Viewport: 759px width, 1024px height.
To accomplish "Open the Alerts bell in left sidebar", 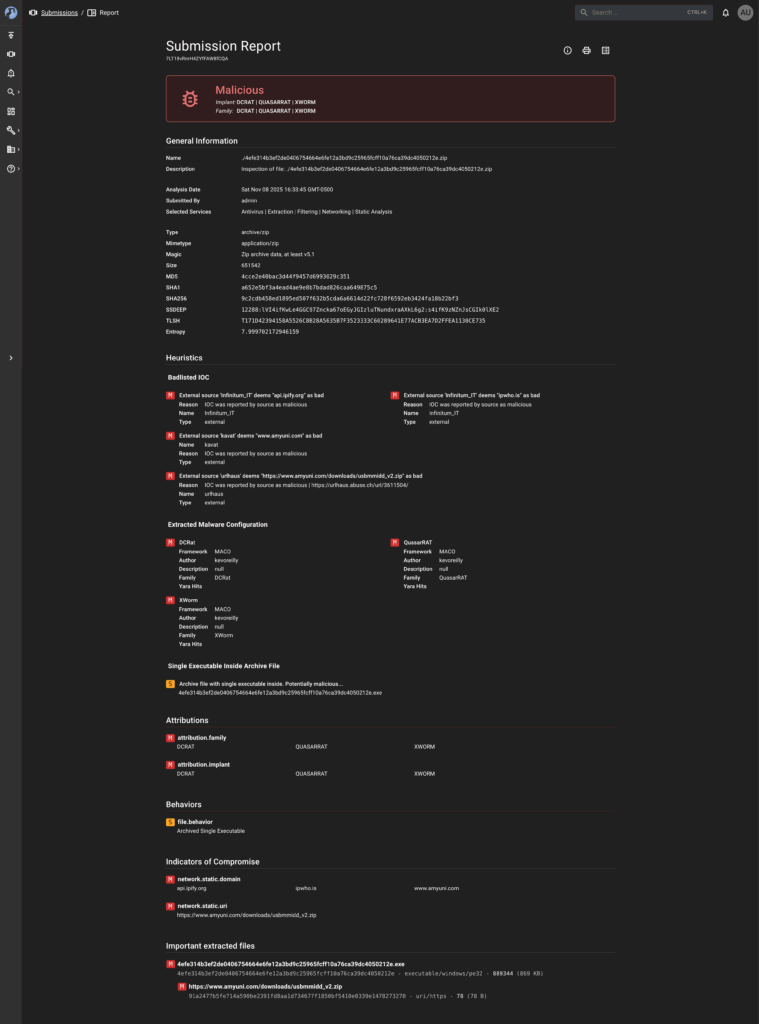I will point(11,73).
